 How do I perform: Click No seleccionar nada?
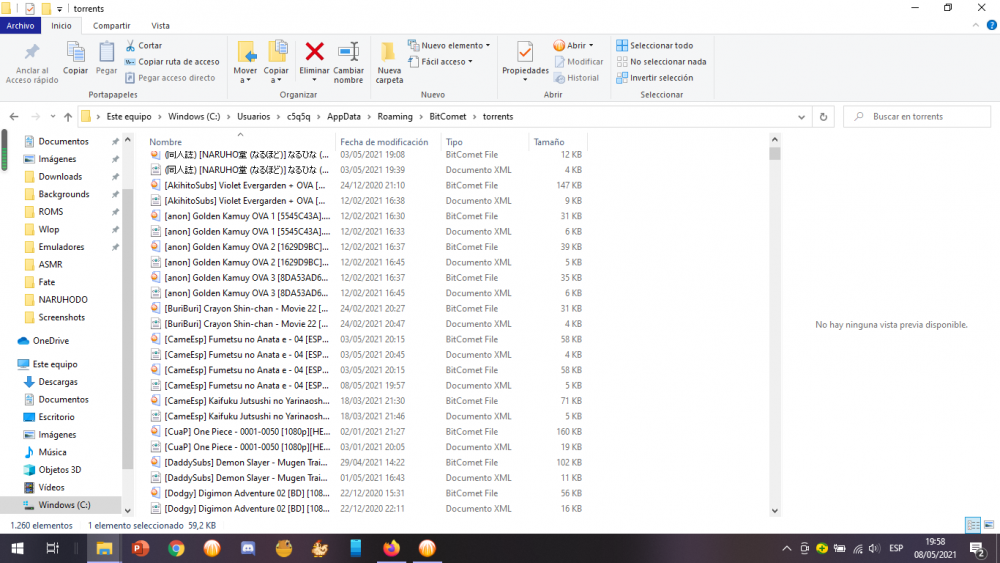point(661,62)
